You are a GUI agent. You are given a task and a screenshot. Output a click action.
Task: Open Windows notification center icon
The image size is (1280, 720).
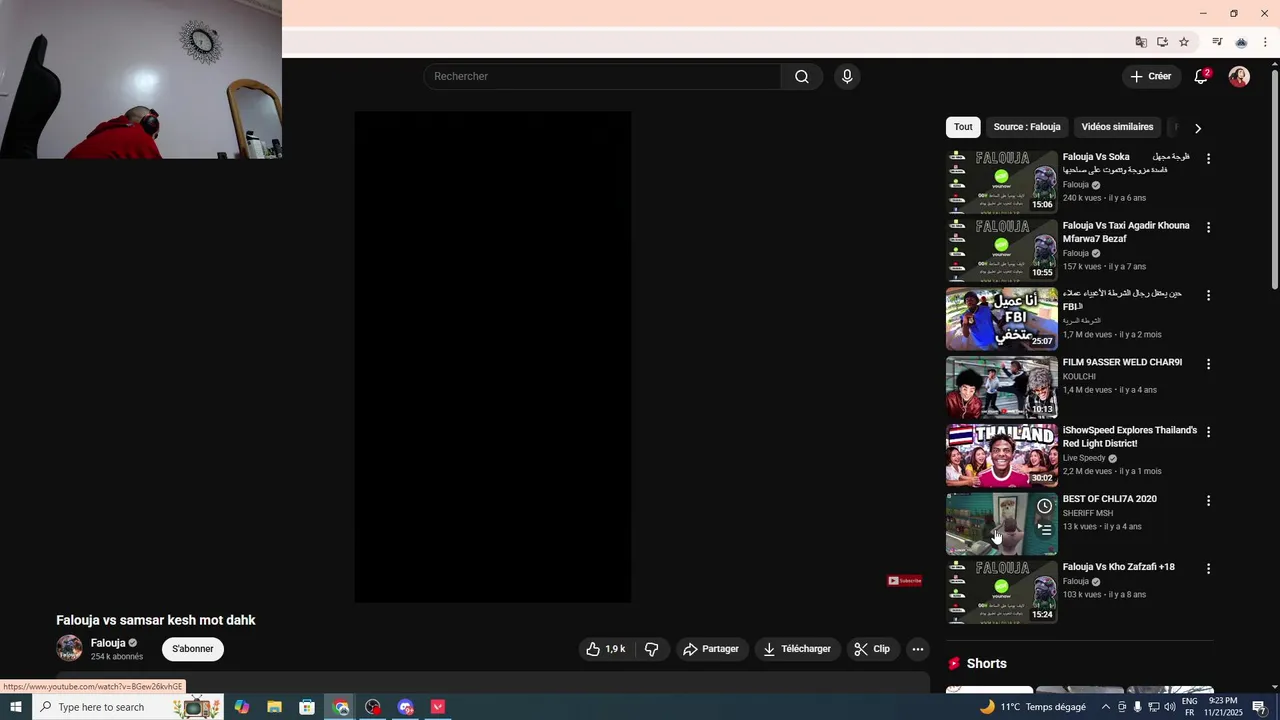coord(1259,707)
